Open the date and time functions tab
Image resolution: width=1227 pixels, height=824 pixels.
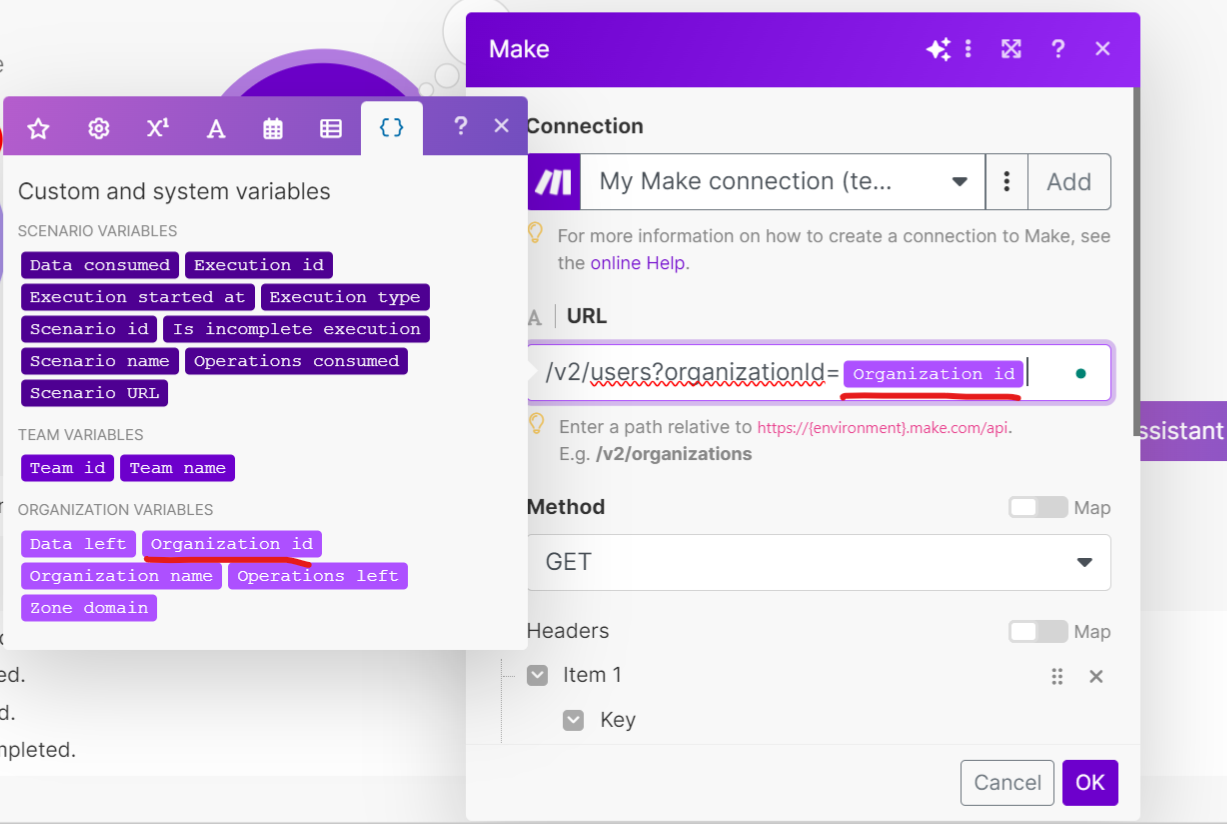273,127
